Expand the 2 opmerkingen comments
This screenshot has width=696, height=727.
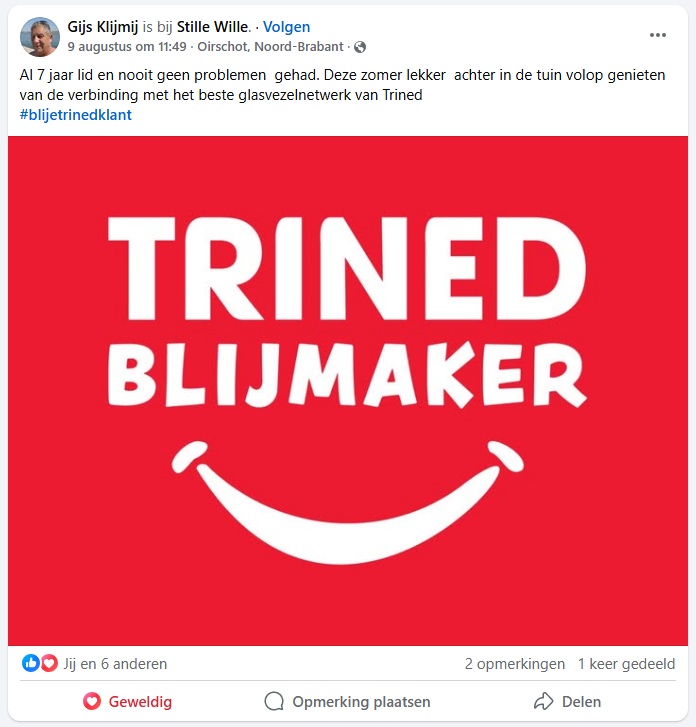coord(515,663)
